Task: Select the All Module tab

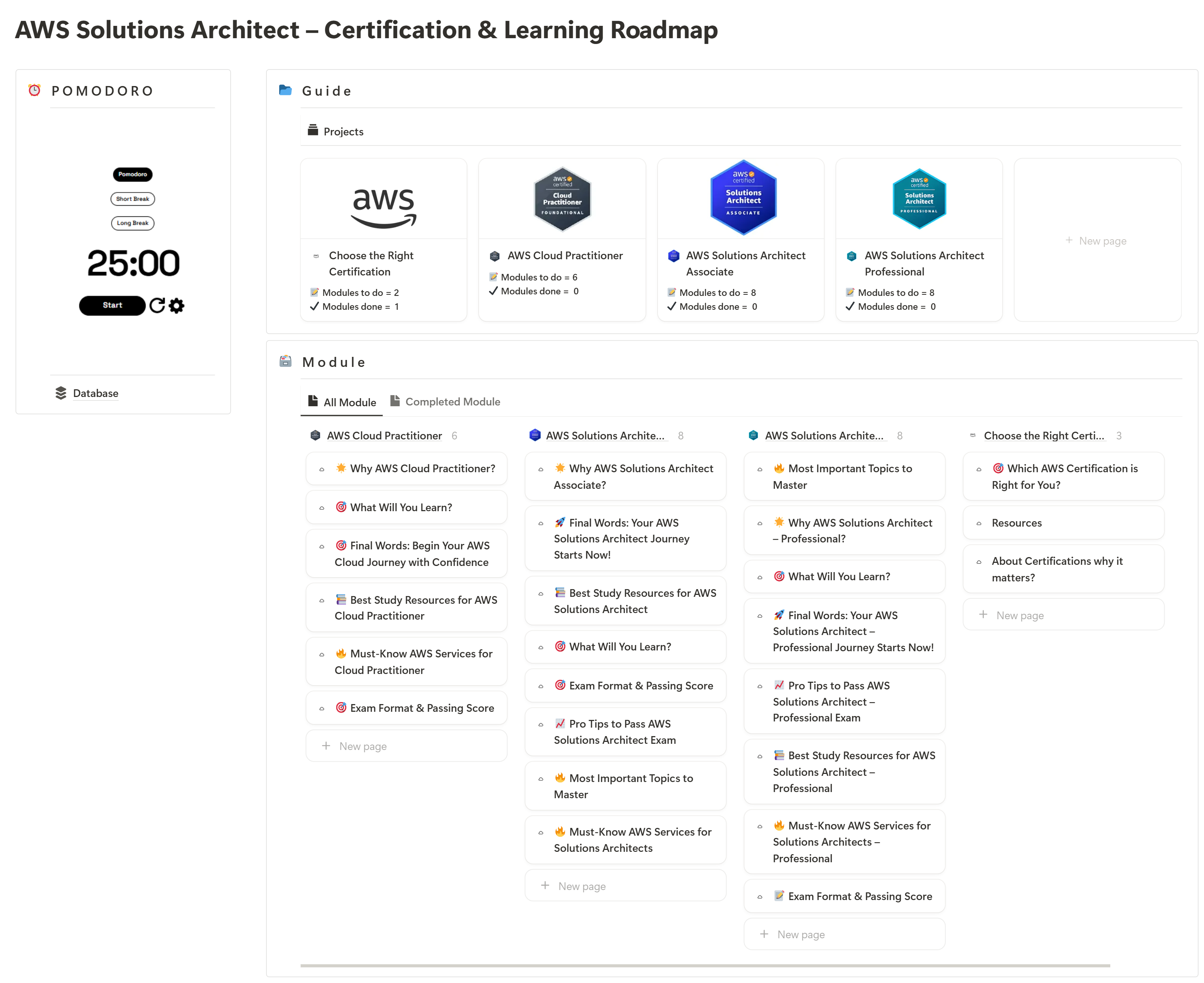Action: (x=342, y=402)
